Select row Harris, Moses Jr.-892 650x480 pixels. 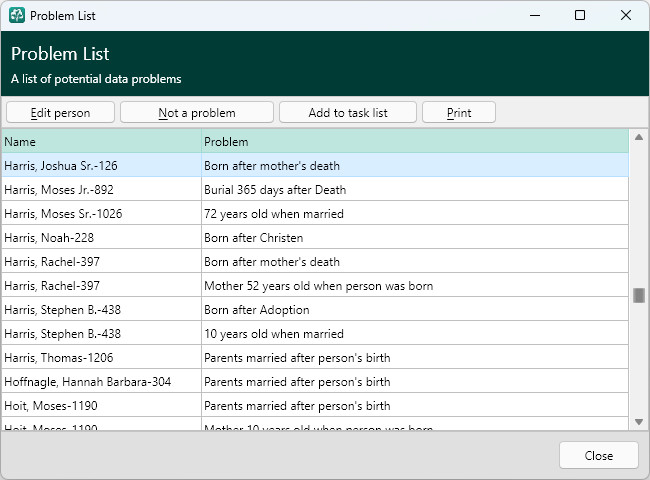point(315,190)
